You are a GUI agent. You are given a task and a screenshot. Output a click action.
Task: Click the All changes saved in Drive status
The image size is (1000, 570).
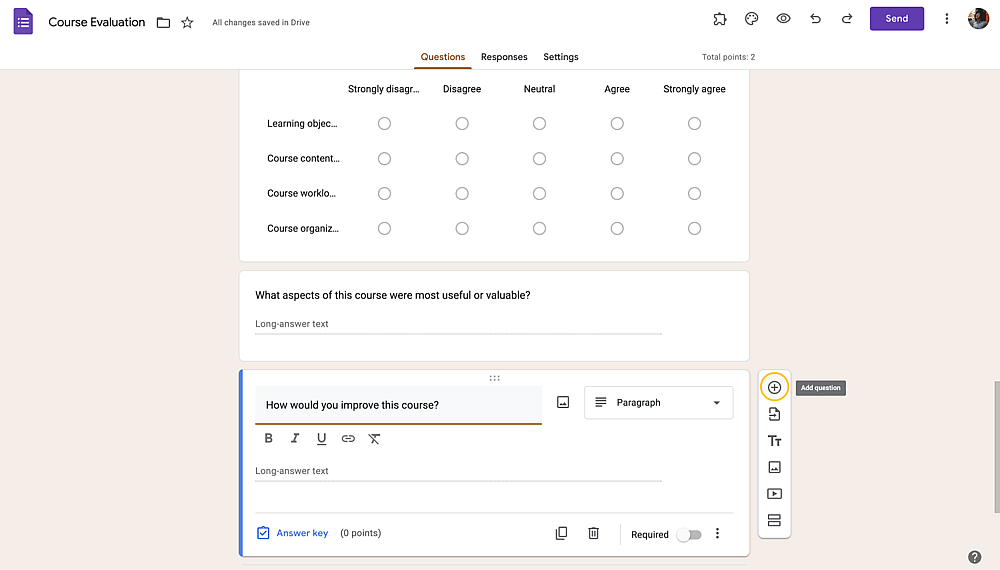tap(261, 22)
